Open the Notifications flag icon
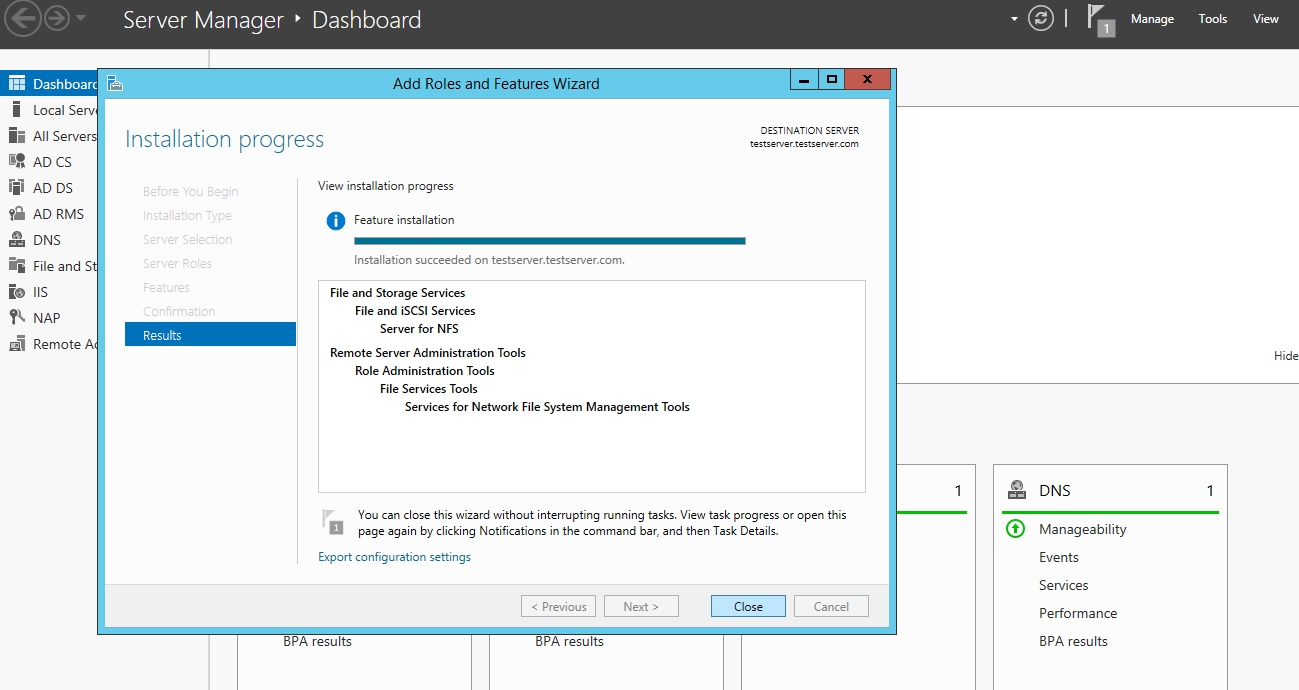This screenshot has height=690, width=1299. [1099, 19]
